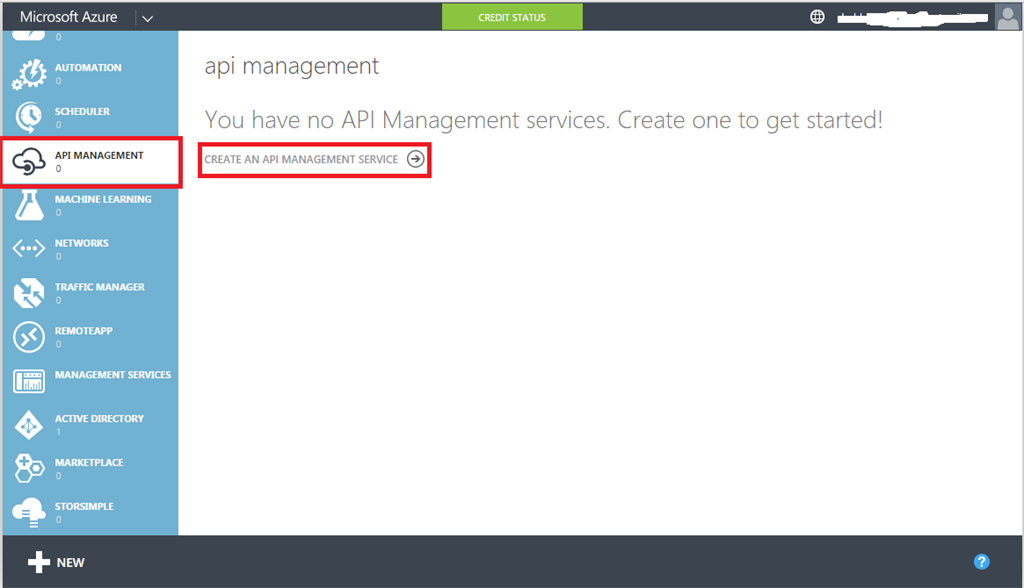
Task: Open the Automation gears icon
Action: pos(29,74)
